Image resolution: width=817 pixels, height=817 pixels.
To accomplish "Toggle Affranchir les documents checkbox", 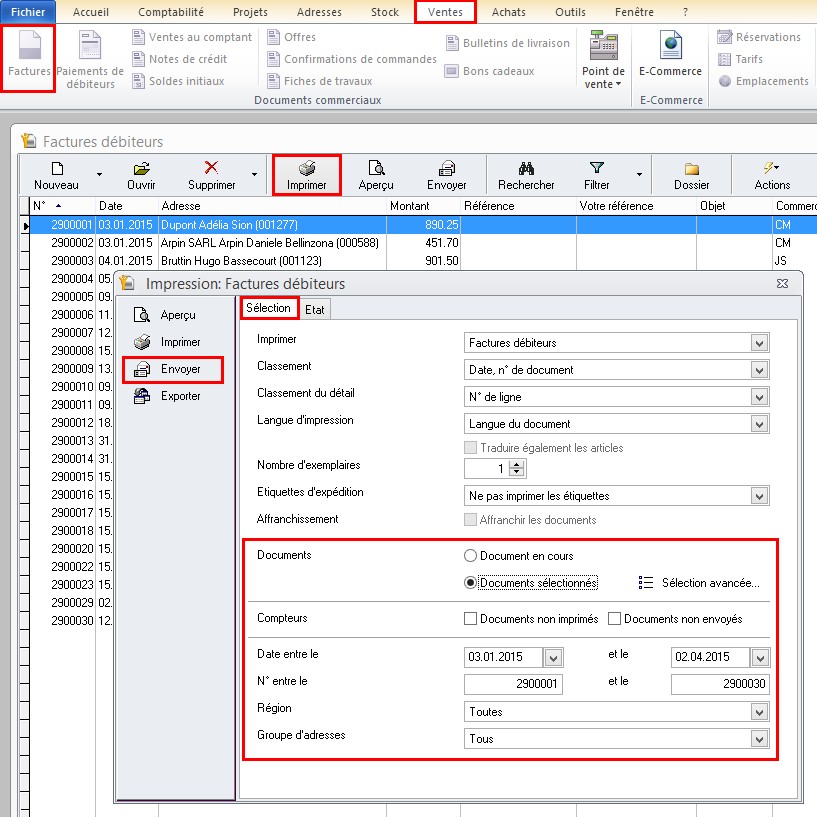I will [470, 520].
